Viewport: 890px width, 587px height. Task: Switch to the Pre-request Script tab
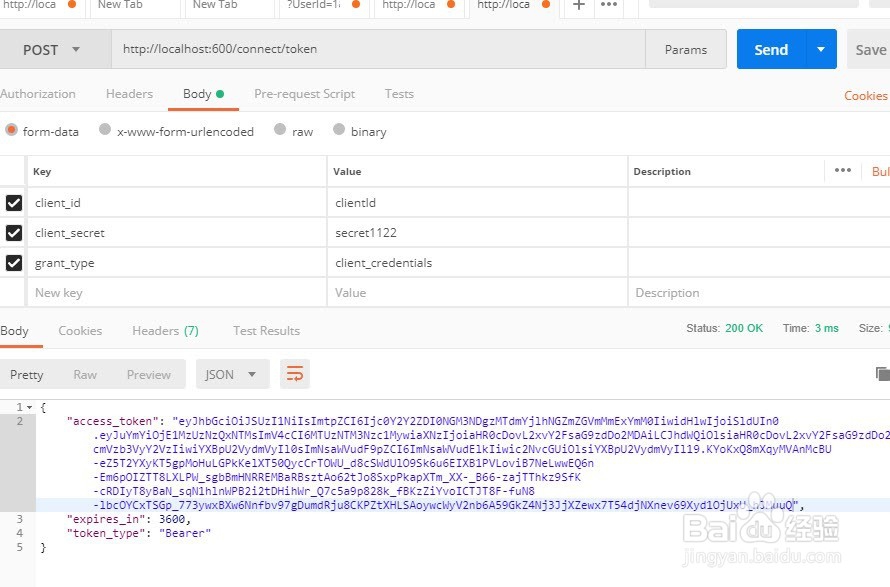304,93
